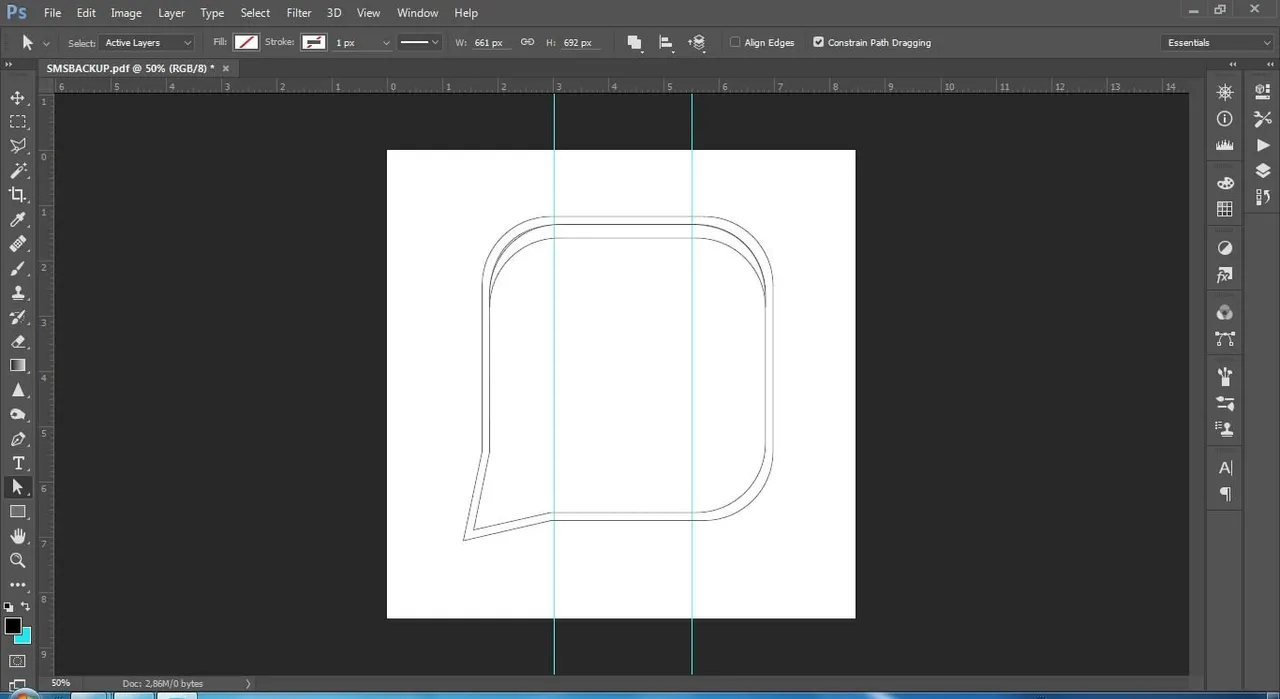Select the Healing Brush tool
This screenshot has height=699, width=1280.
pos(18,244)
